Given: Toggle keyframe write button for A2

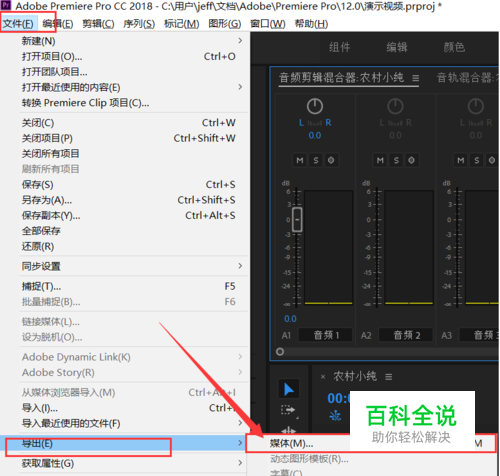Looking at the screenshot, I should (411, 160).
